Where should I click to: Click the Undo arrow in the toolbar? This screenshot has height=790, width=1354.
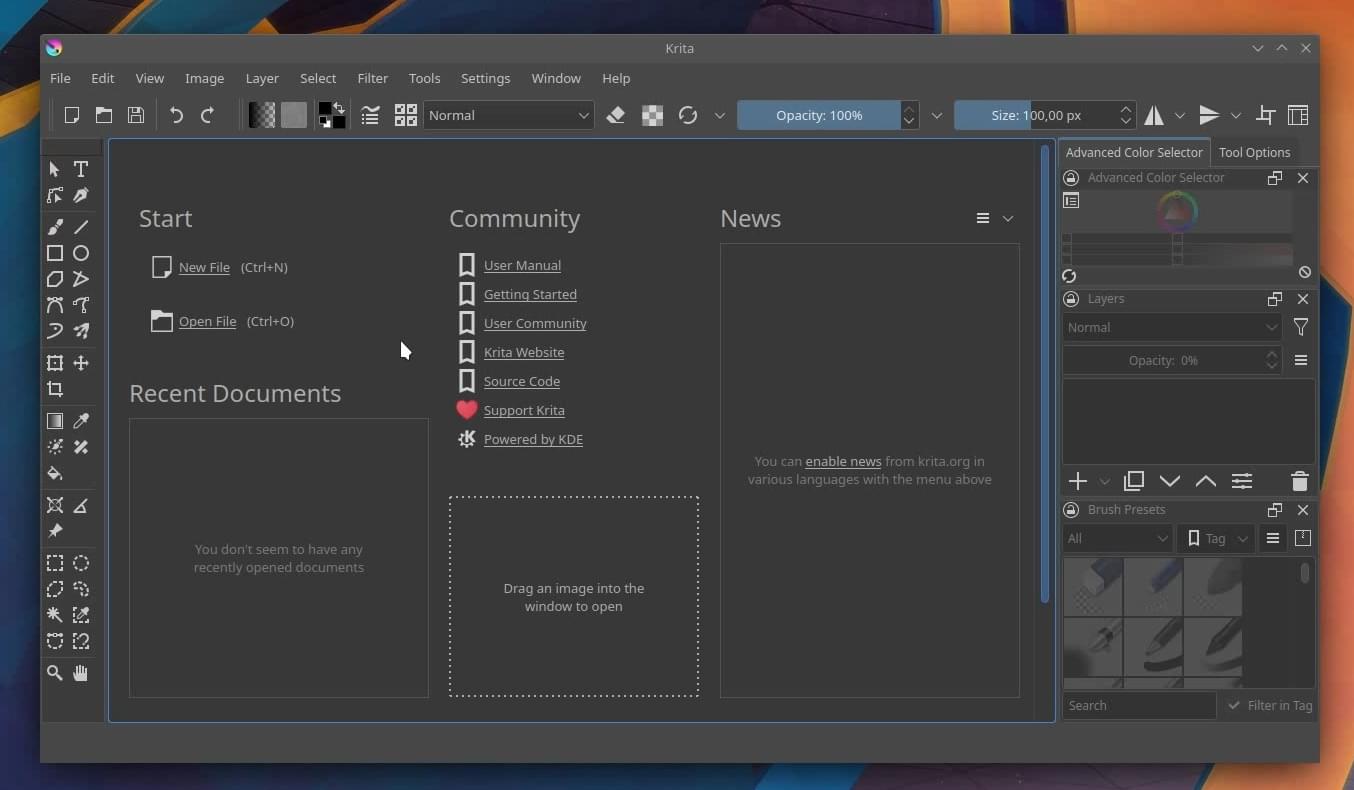176,115
